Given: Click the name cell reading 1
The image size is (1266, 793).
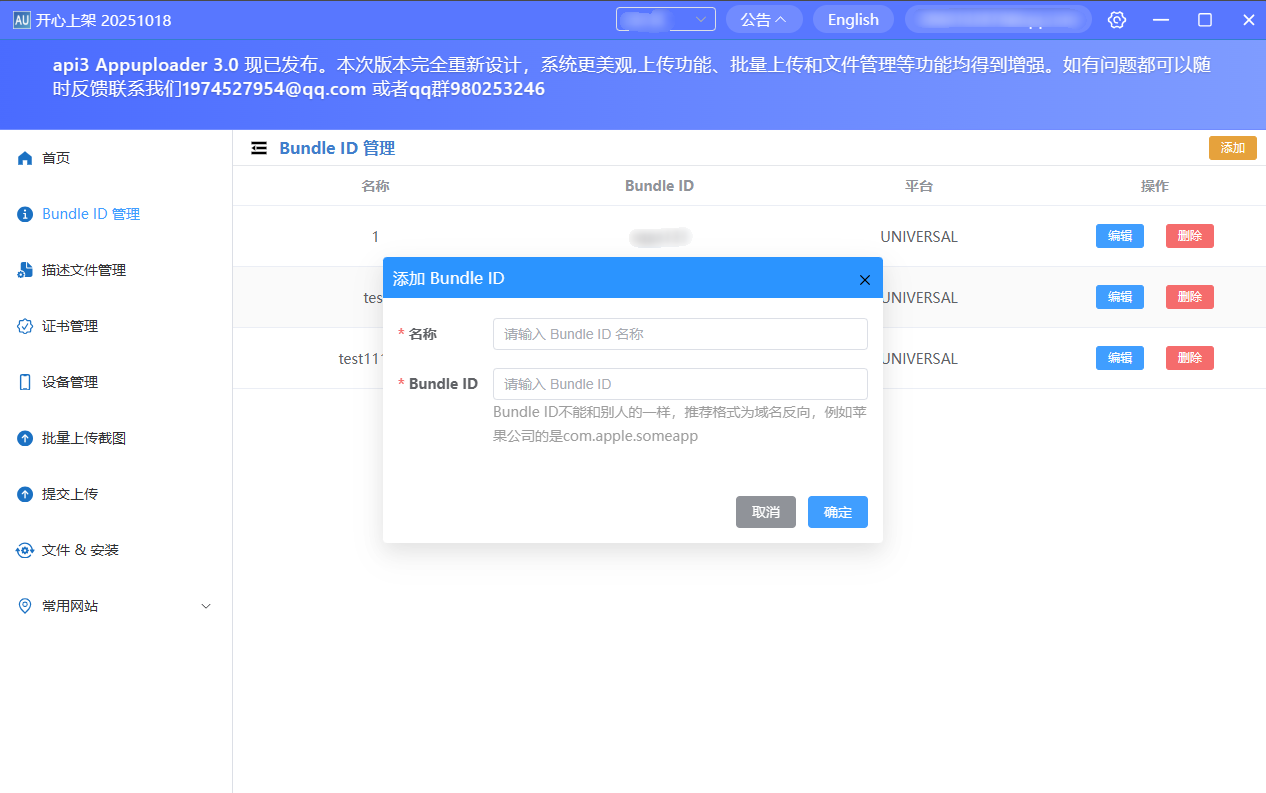Looking at the screenshot, I should [x=375, y=237].
